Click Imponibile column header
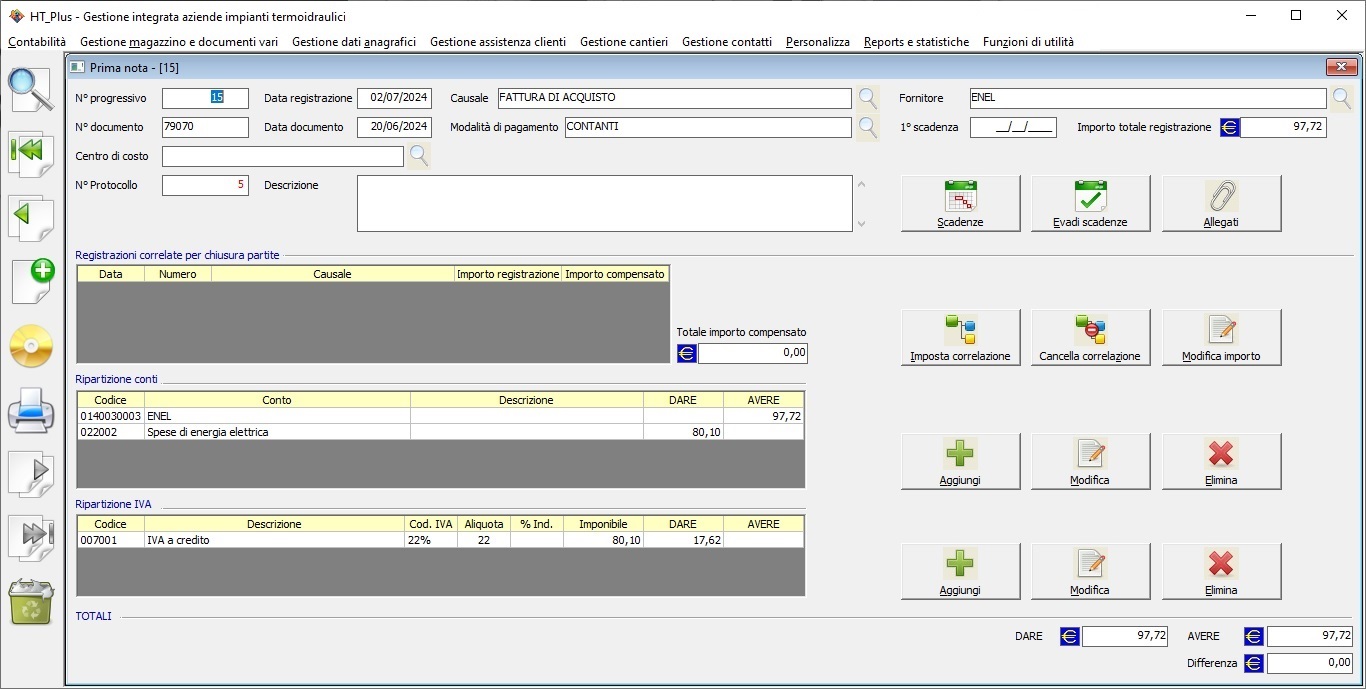This screenshot has height=689, width=1366. (604, 524)
